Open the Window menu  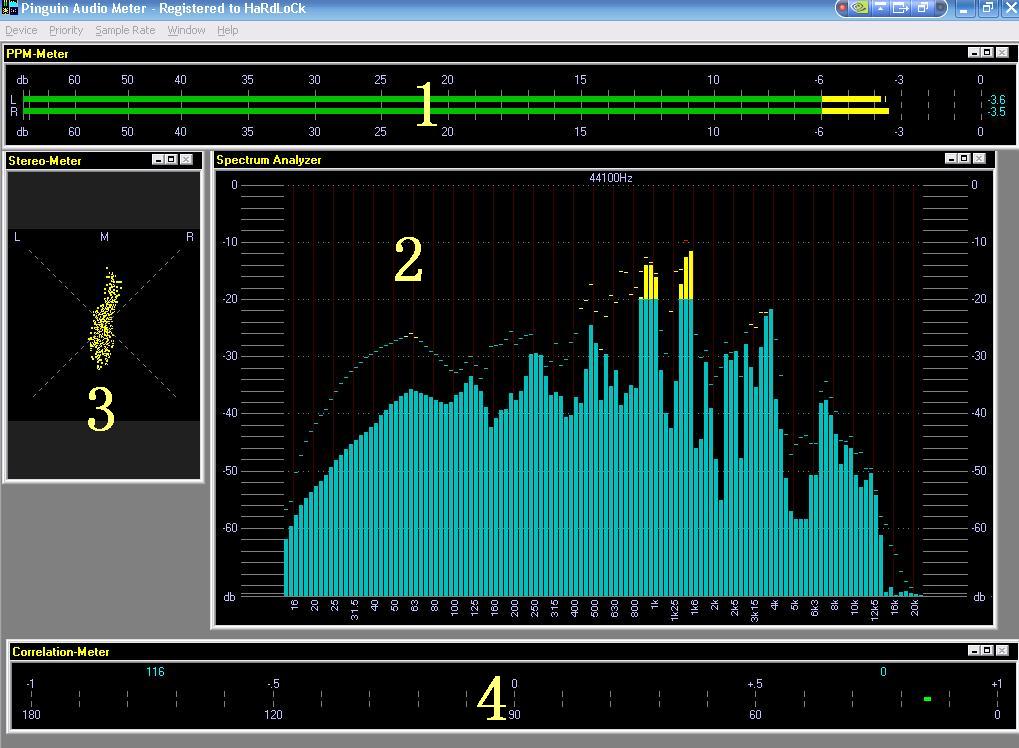[x=186, y=31]
